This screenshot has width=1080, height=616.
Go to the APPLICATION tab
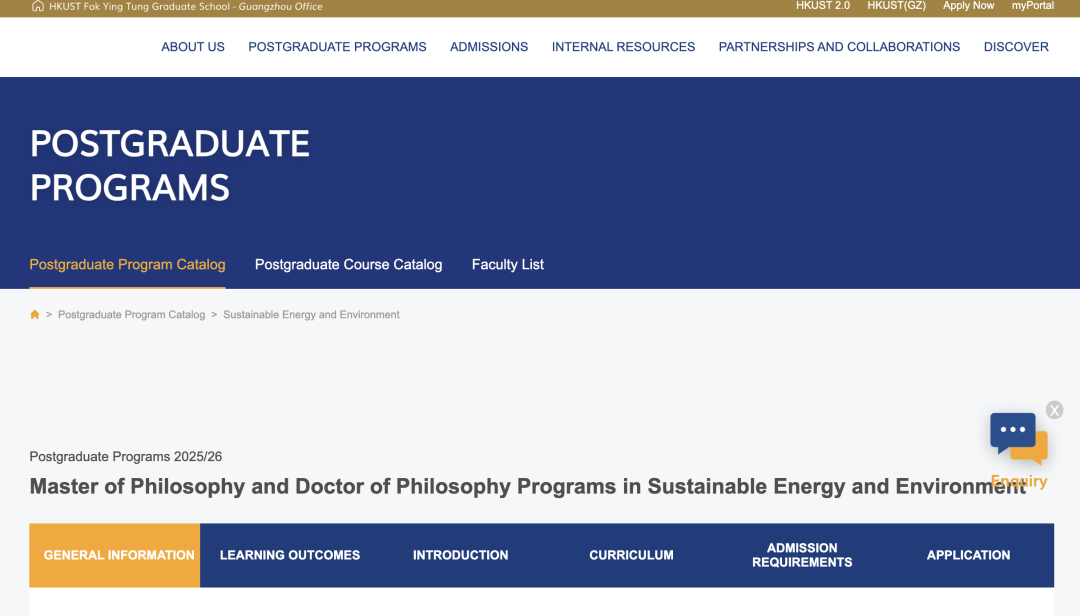point(968,555)
